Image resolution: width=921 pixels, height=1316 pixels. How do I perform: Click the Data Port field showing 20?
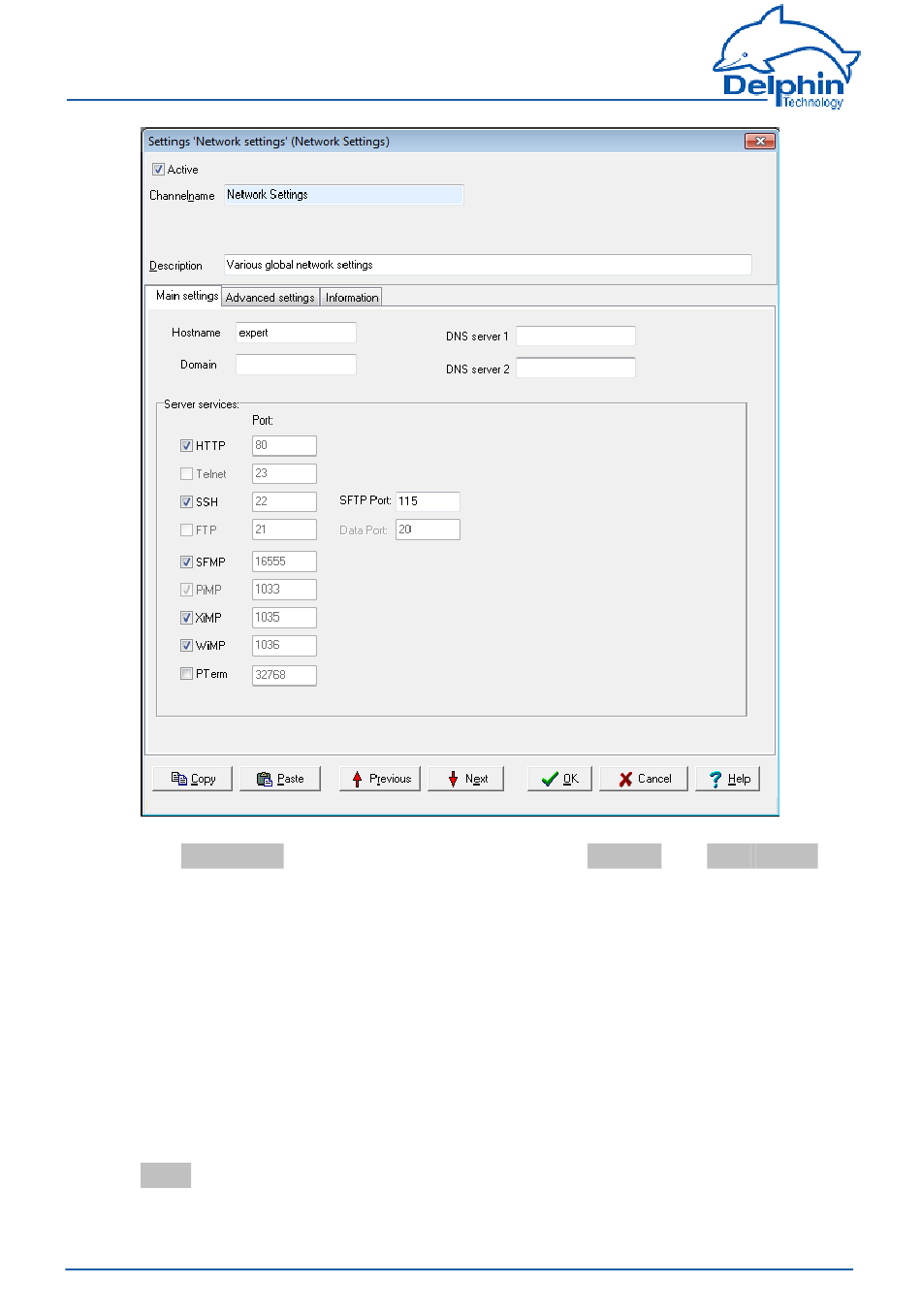[428, 530]
